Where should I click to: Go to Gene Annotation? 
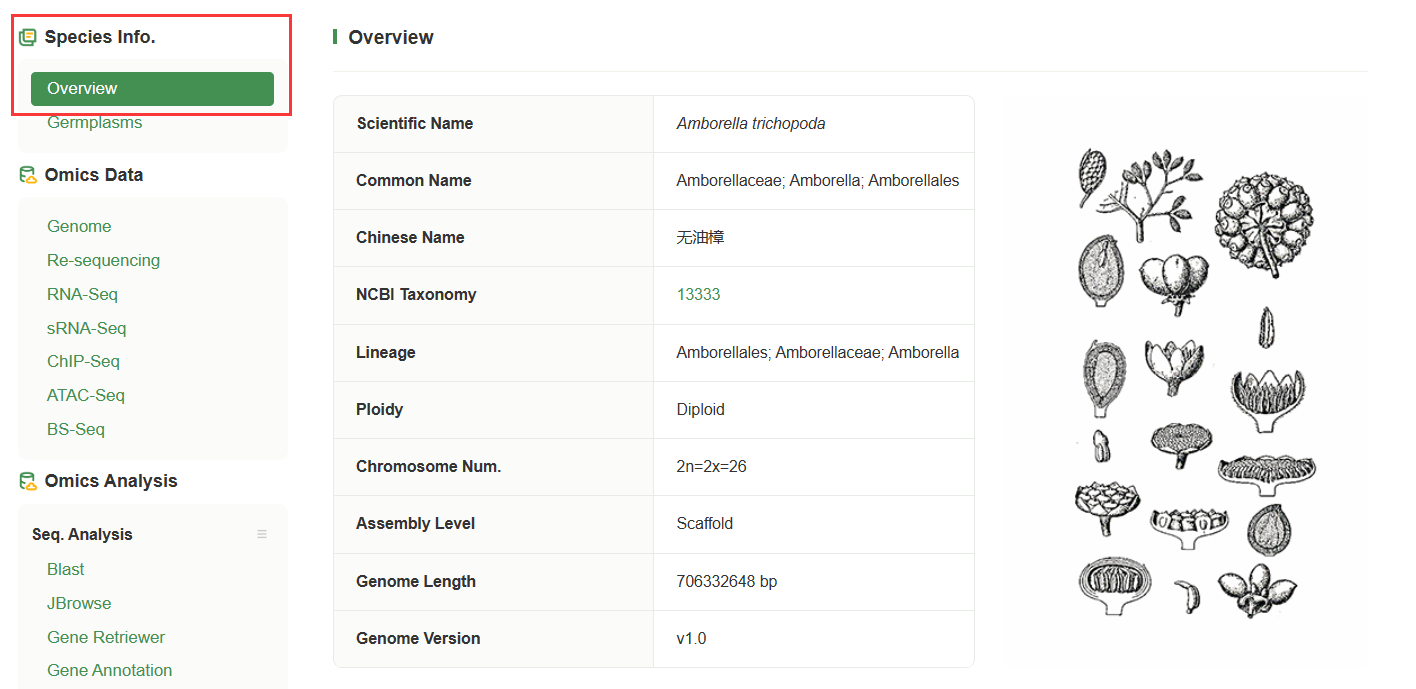click(x=109, y=670)
